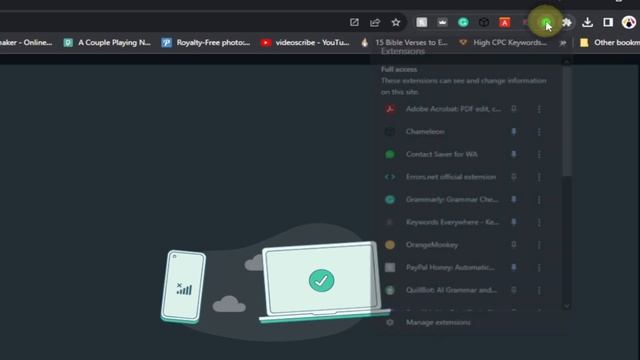Expand the bookmarks bar overflow chevron
Screen dimensions: 640x360
pos(563,42)
